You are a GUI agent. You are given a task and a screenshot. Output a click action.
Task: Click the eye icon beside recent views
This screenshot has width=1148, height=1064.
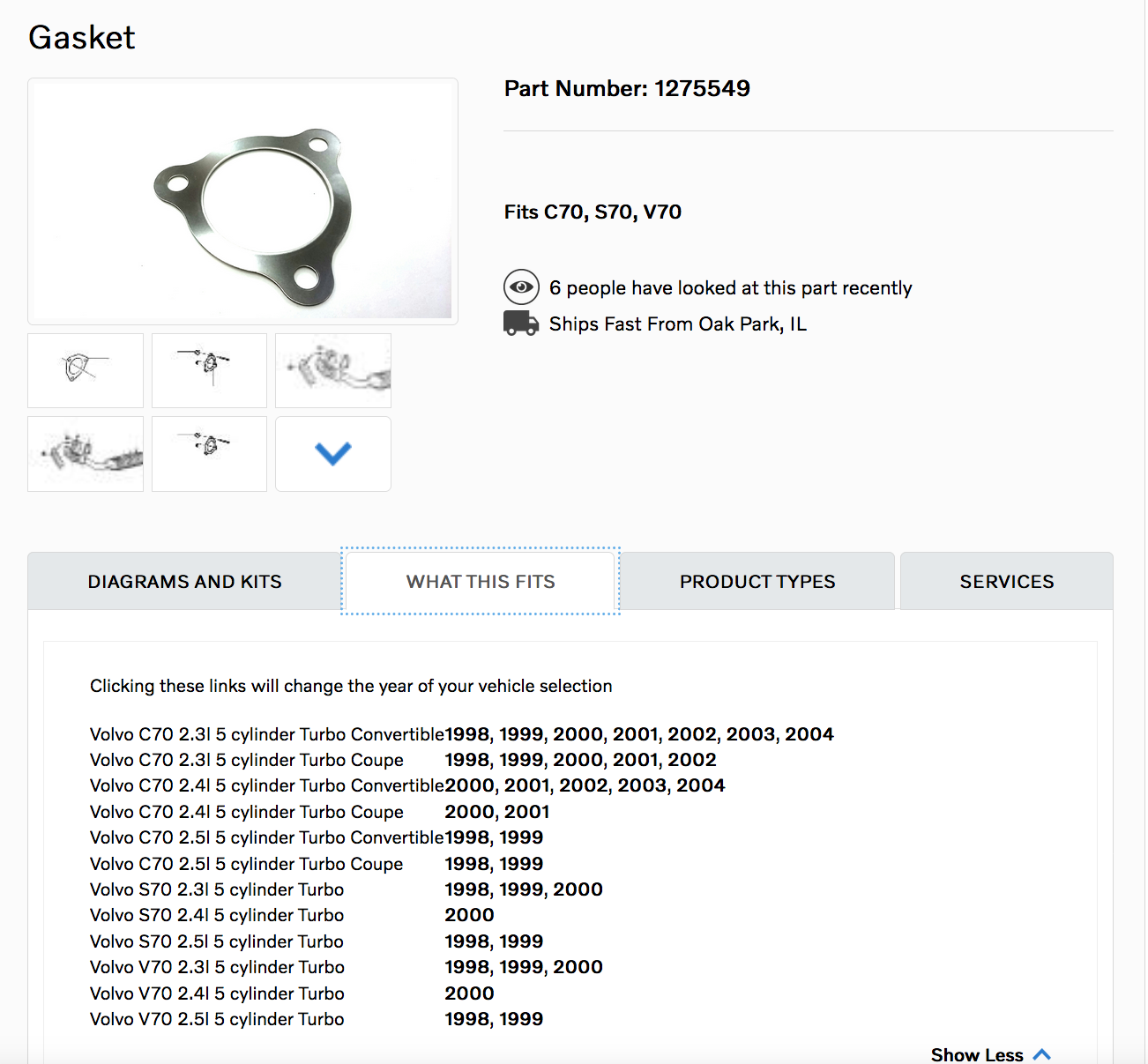521,287
